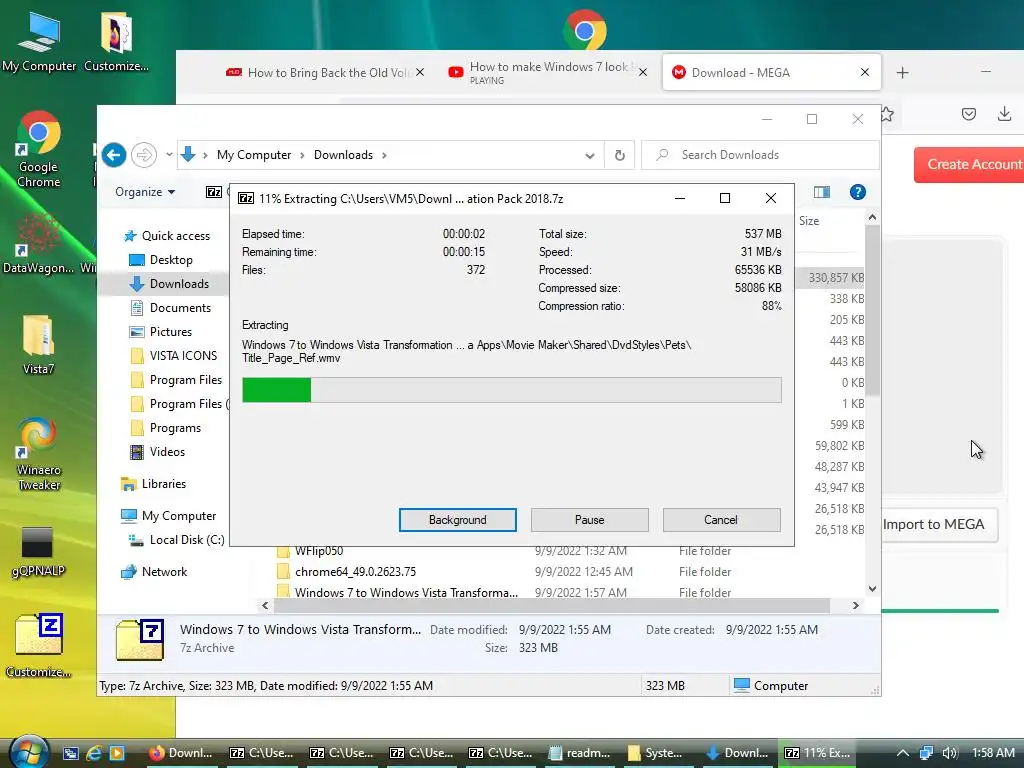The height and width of the screenshot is (768, 1024).
Task: Focus the Search Downloads field
Action: click(760, 155)
